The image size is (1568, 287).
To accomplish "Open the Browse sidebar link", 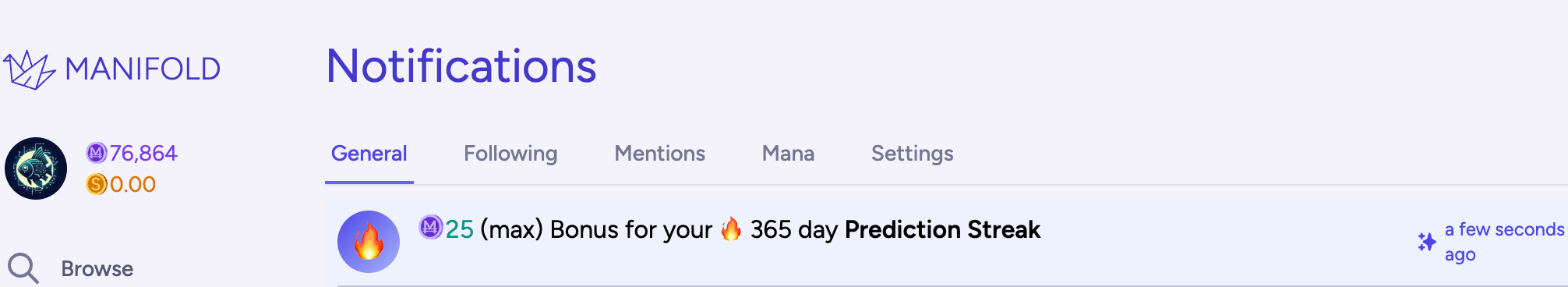I will [97, 268].
